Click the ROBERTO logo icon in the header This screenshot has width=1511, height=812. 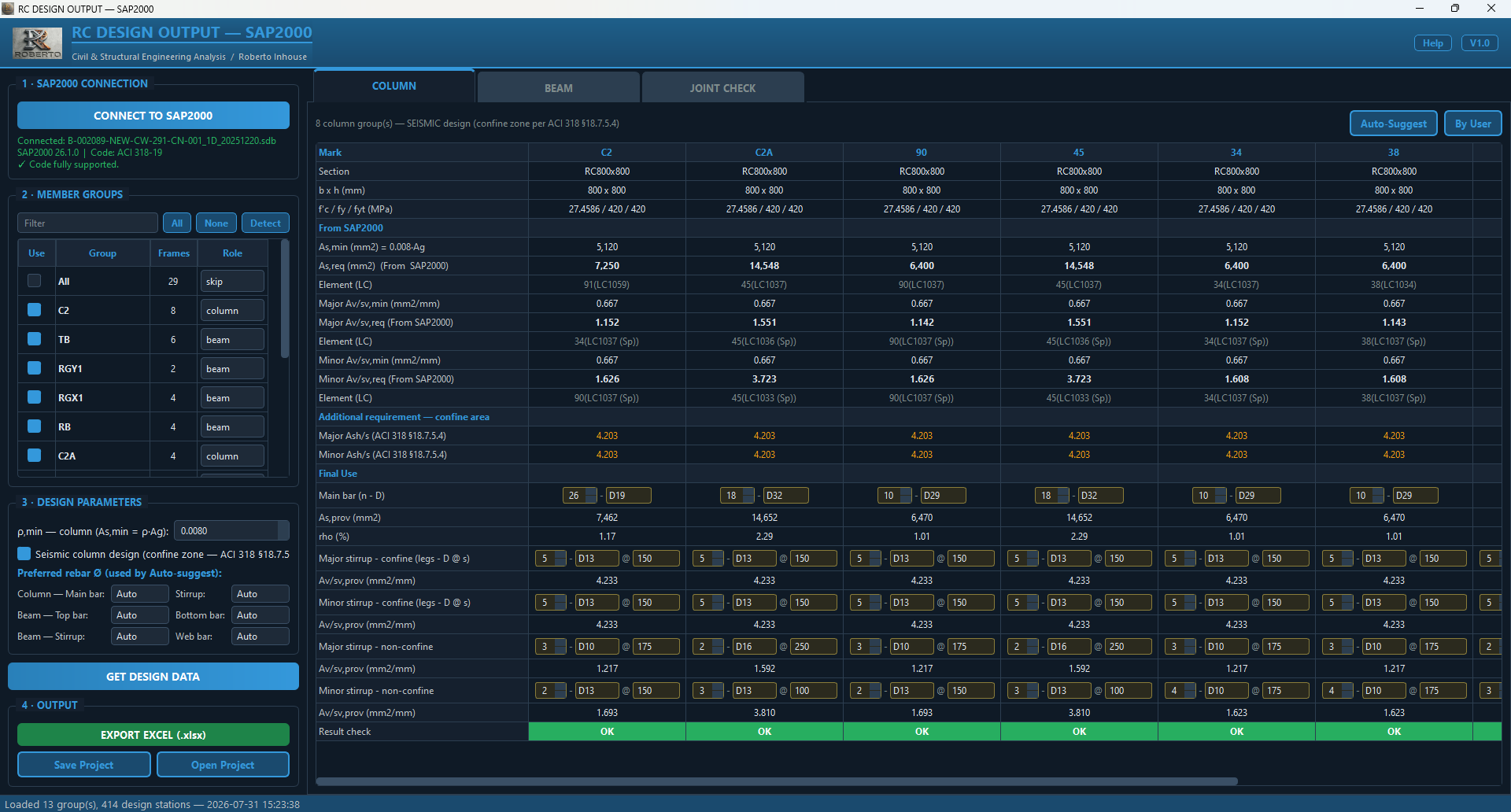[37, 43]
